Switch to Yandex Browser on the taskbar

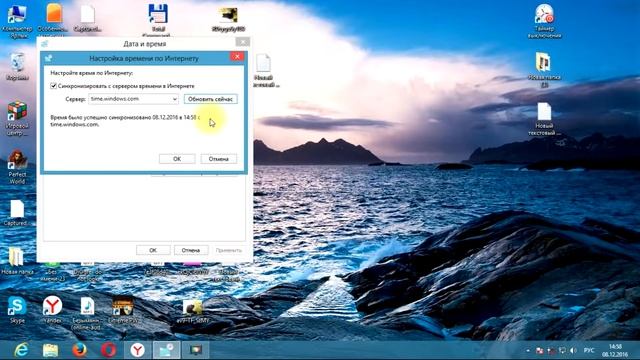tap(138, 350)
